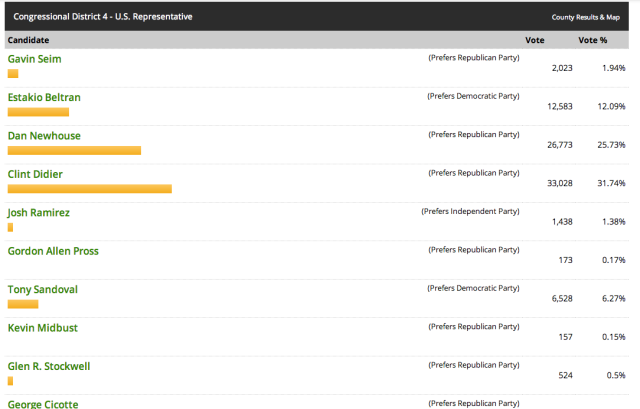640x409 pixels.
Task: Open George Cicotte candidate link
Action: 43,404
